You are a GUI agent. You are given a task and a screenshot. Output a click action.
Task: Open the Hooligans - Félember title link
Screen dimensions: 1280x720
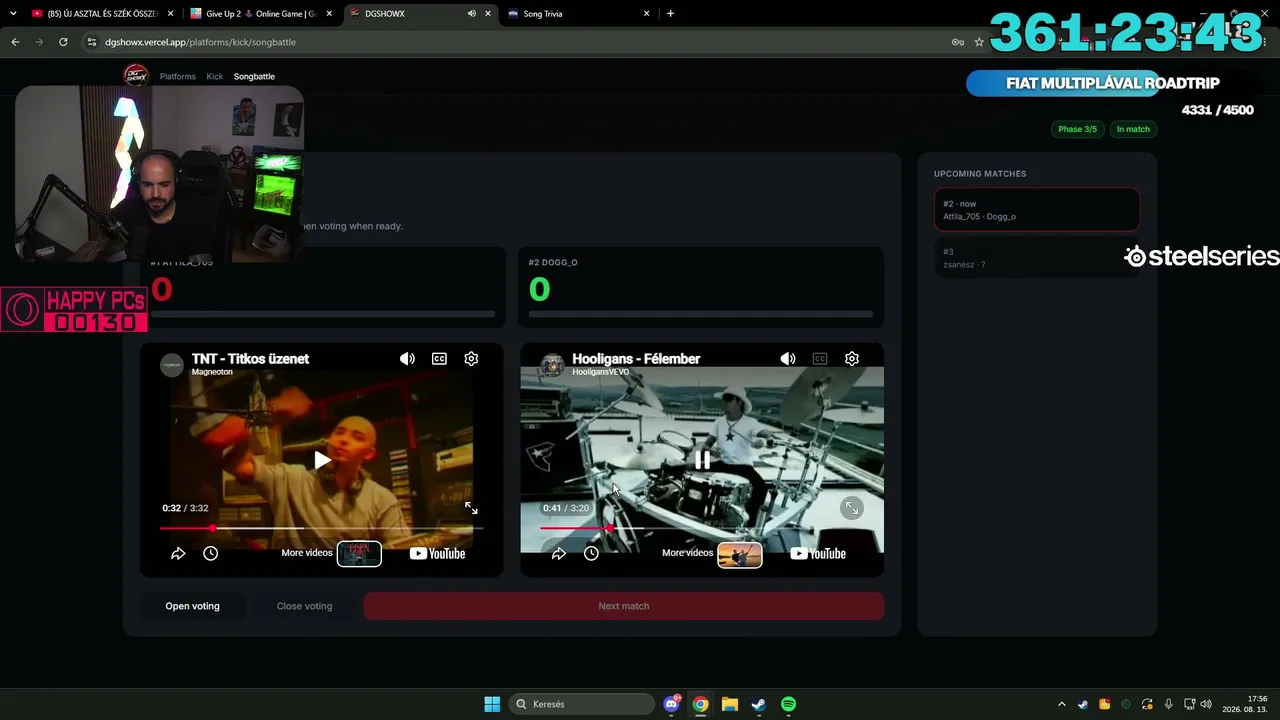pyautogui.click(x=636, y=358)
